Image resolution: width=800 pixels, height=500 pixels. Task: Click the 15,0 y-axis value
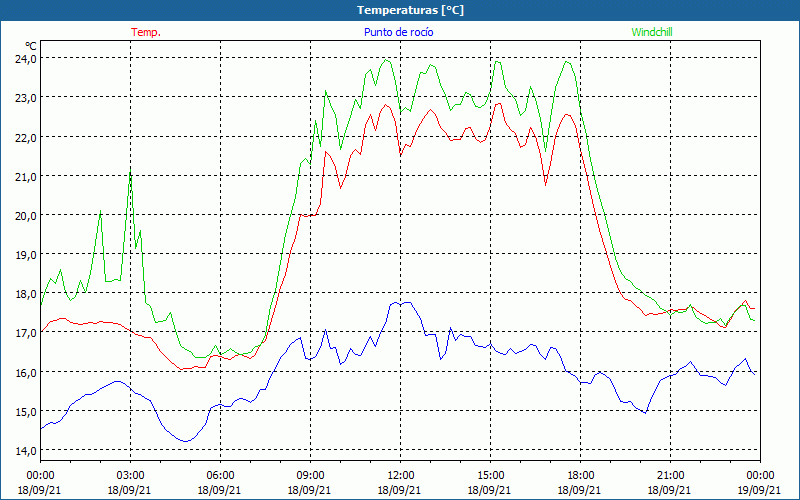point(26,411)
